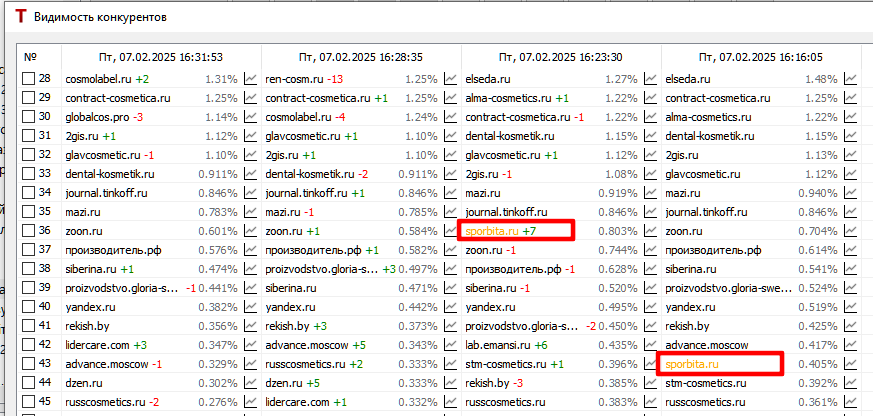Viewport: 873px width, 416px height.
Task: Check the box for row 35
Action: pos(28,212)
